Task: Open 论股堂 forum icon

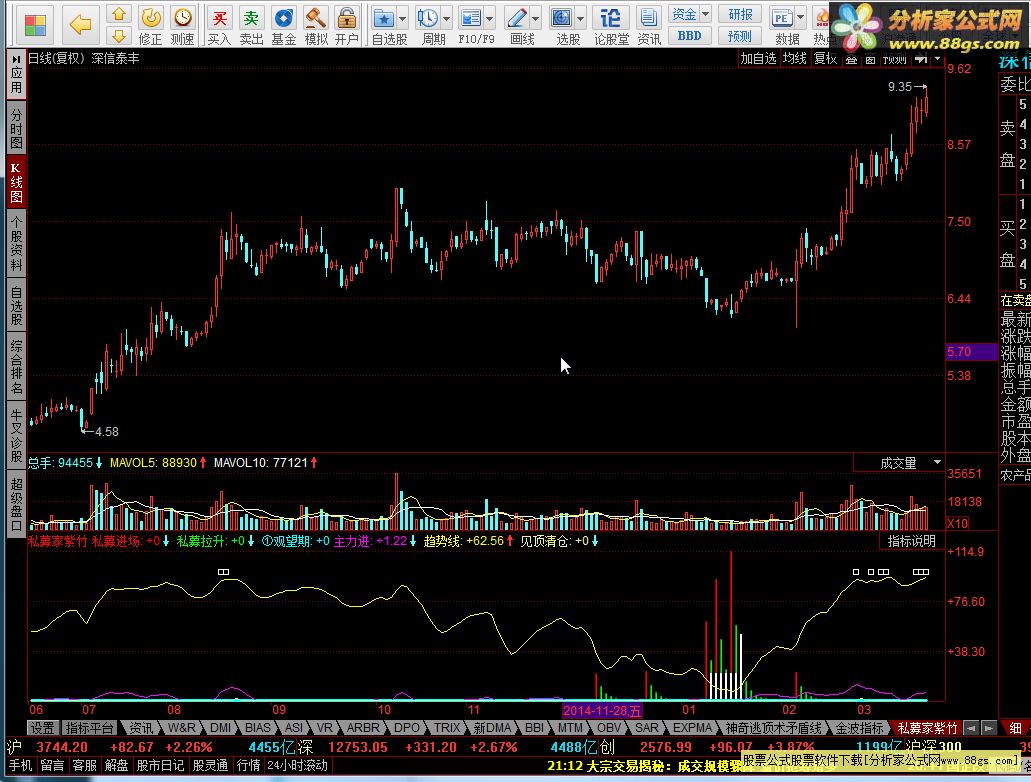Action: click(x=611, y=25)
